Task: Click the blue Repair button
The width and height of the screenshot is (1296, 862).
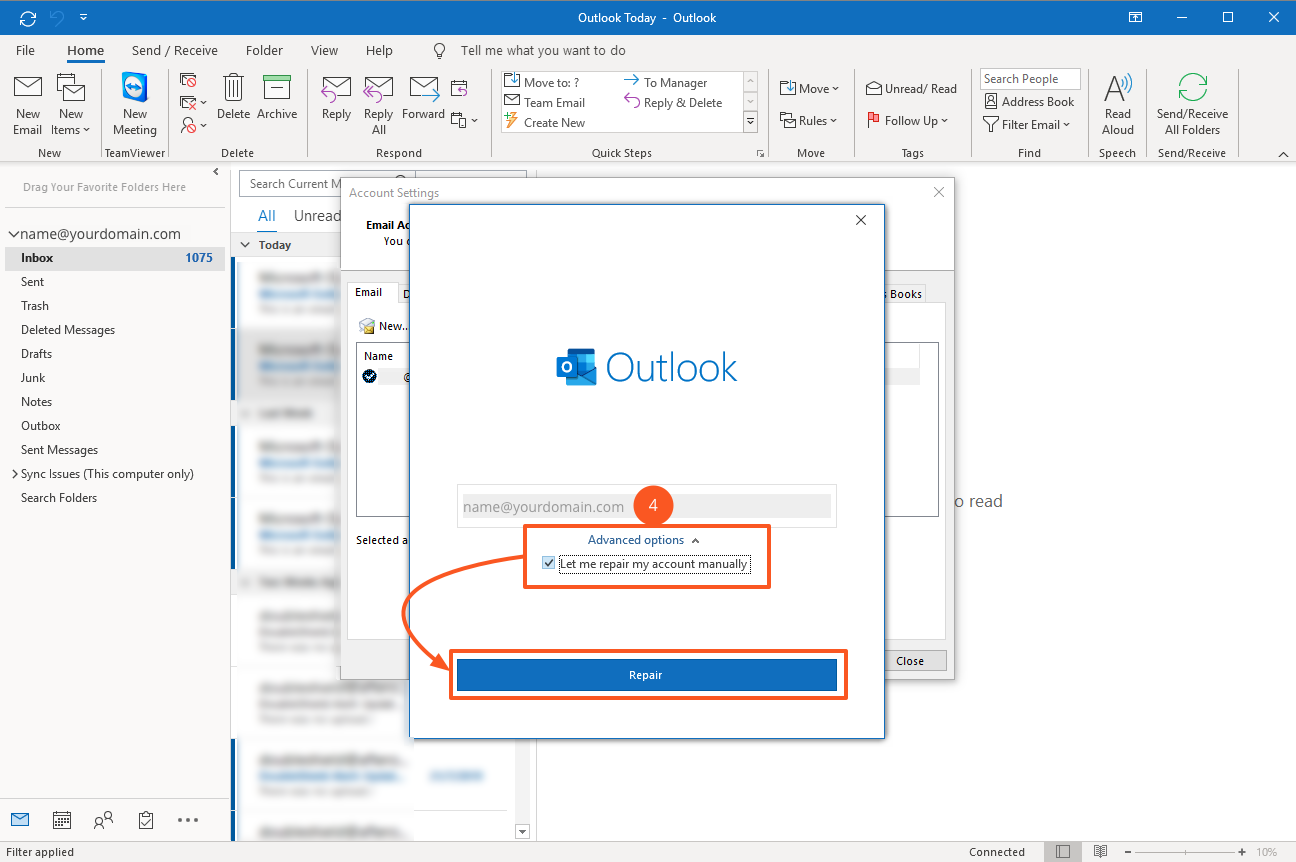Action: tap(646, 675)
